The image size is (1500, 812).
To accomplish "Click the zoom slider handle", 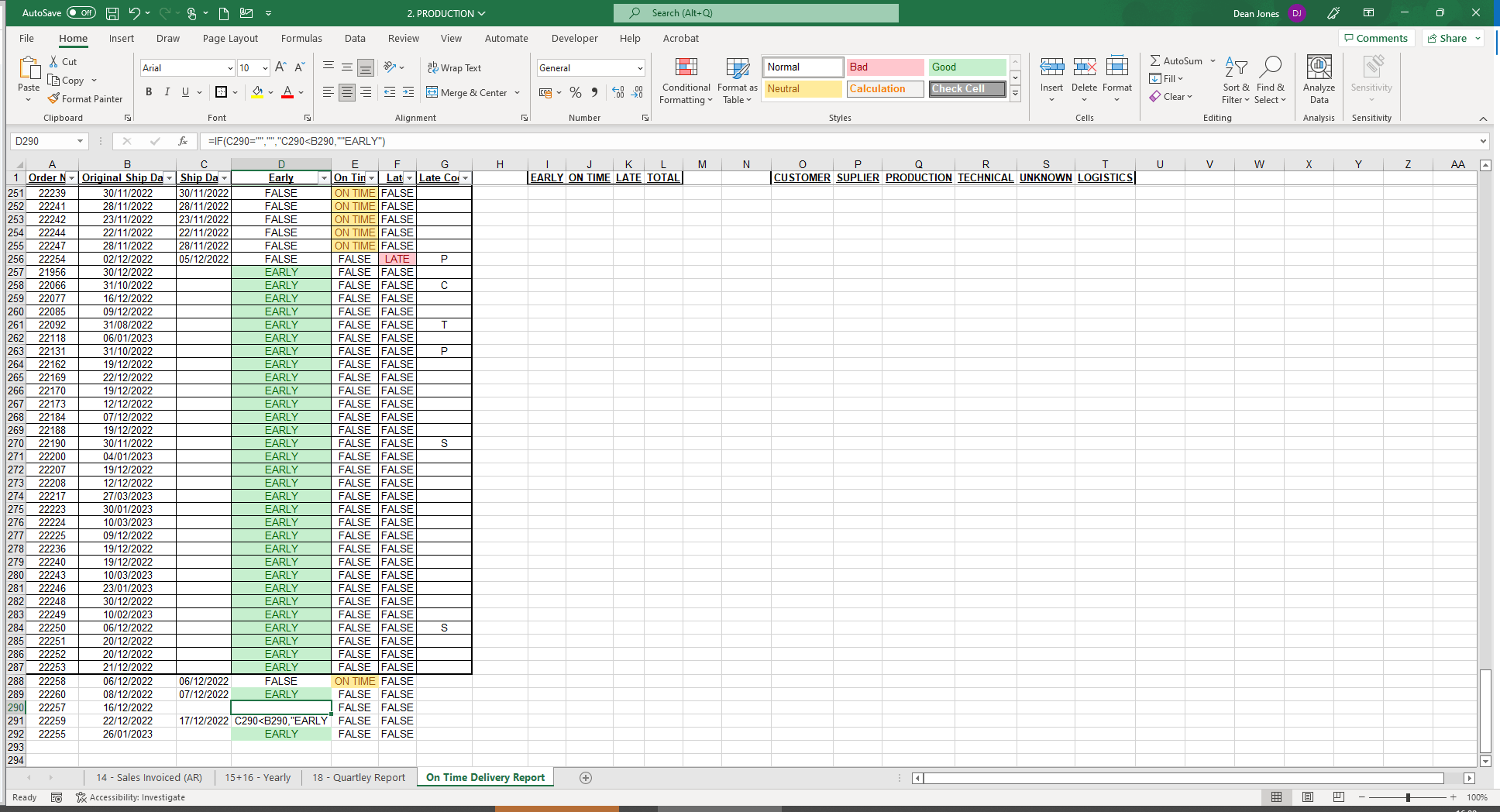I will click(x=1408, y=797).
